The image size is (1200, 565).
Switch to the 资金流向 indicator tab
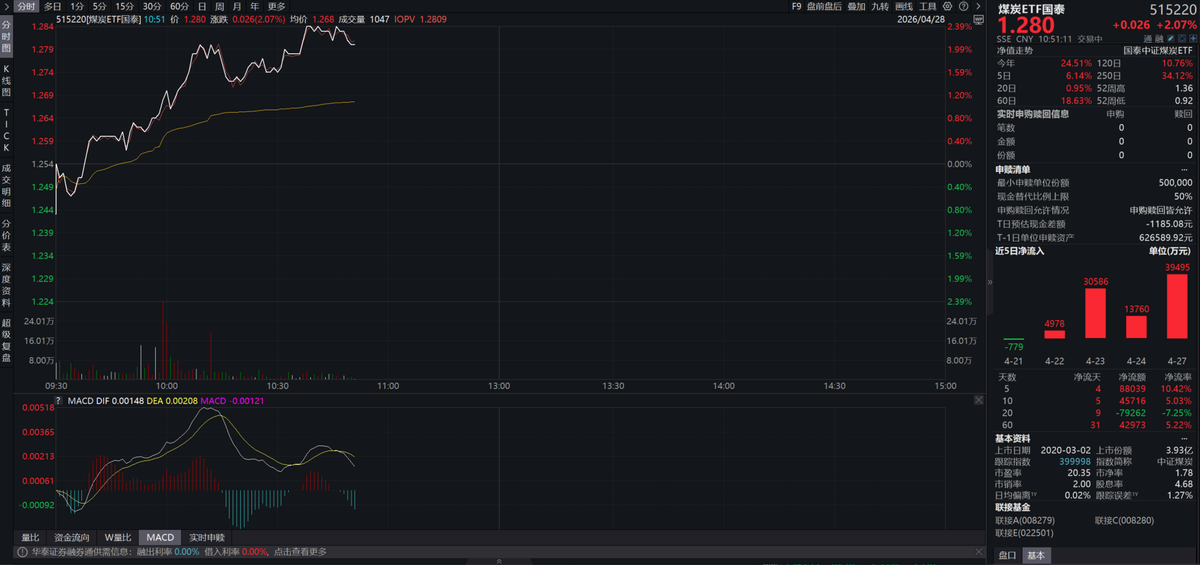(x=72, y=537)
